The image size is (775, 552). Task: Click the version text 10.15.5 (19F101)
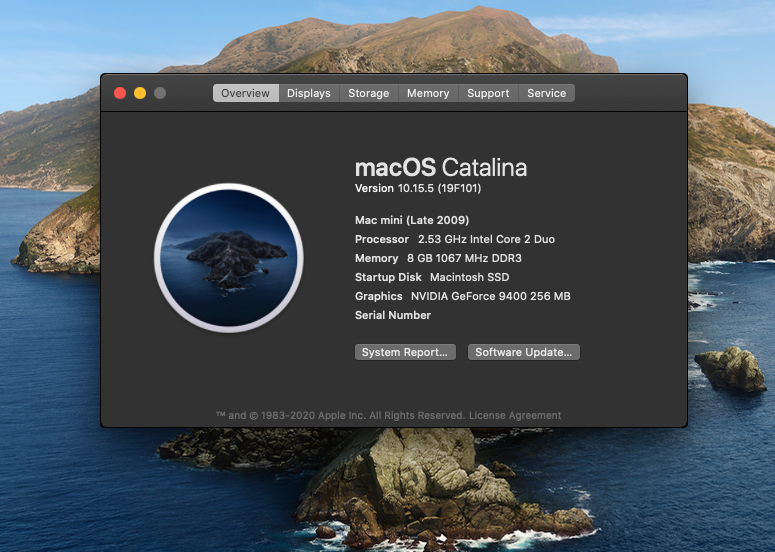pyautogui.click(x=439, y=188)
